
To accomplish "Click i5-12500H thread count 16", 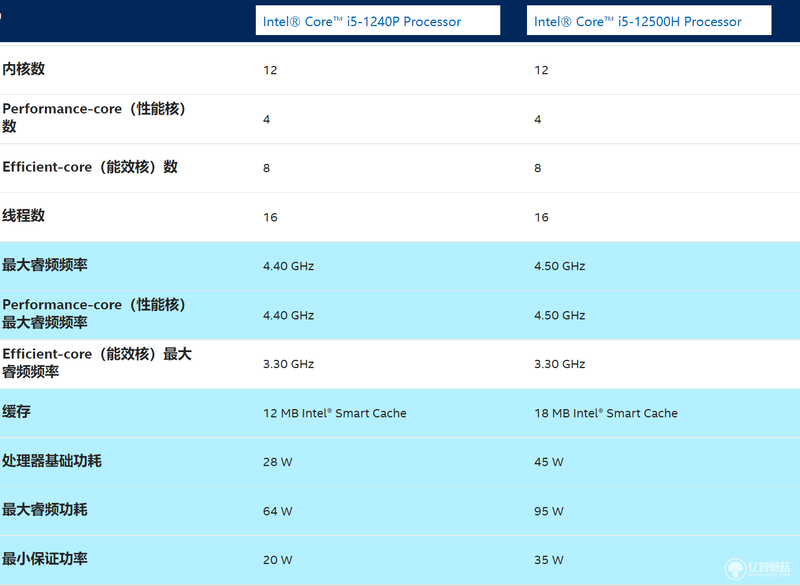I will [x=542, y=217].
